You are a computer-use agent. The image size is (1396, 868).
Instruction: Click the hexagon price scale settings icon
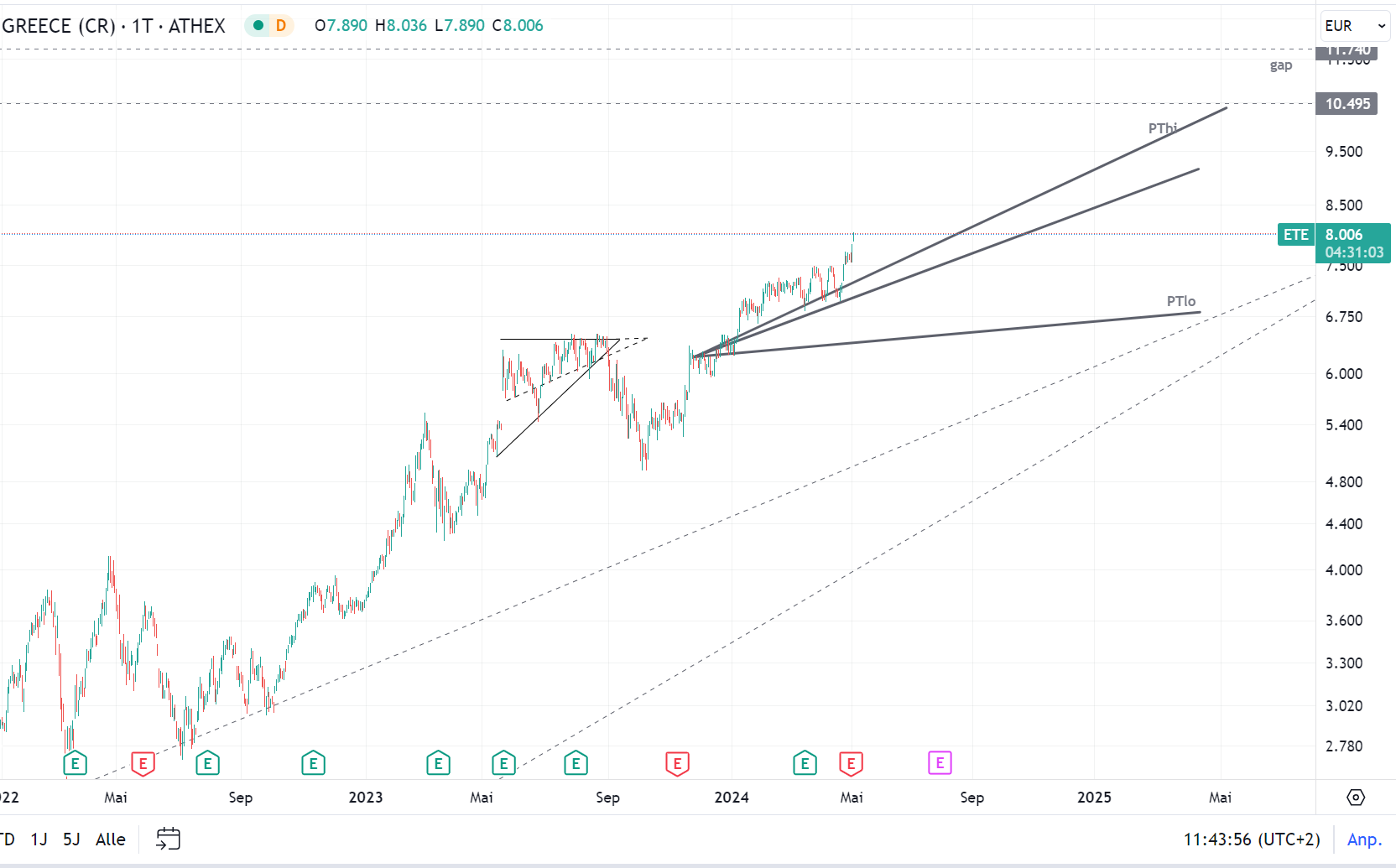point(1357,798)
